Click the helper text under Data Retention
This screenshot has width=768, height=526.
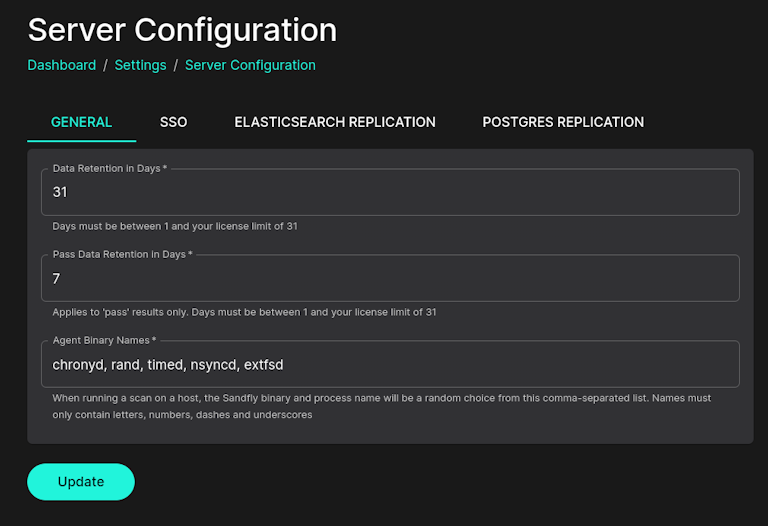click(x=175, y=226)
